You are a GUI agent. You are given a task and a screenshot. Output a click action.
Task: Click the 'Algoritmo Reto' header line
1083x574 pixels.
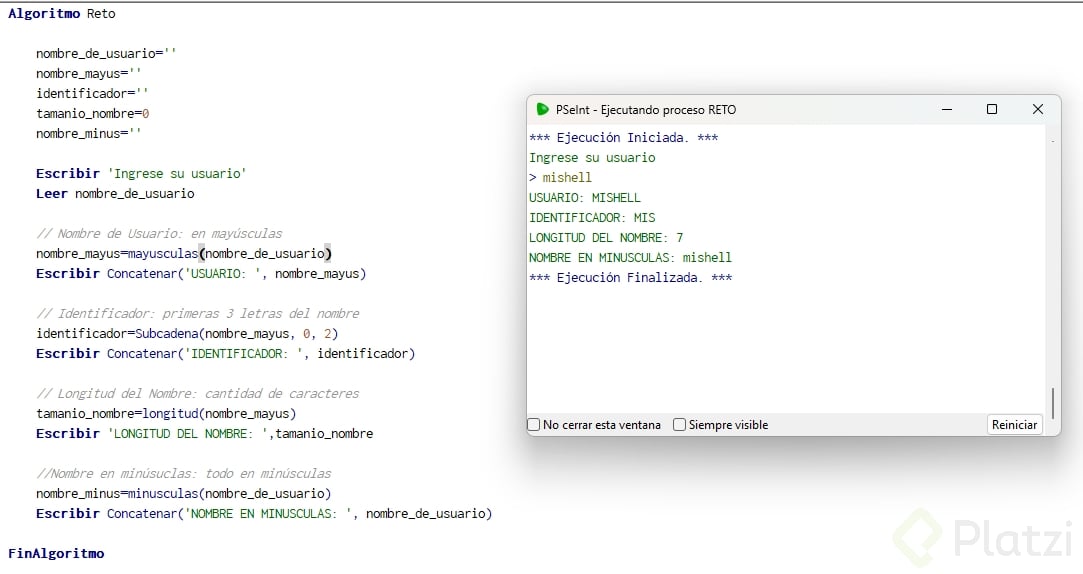tap(62, 14)
